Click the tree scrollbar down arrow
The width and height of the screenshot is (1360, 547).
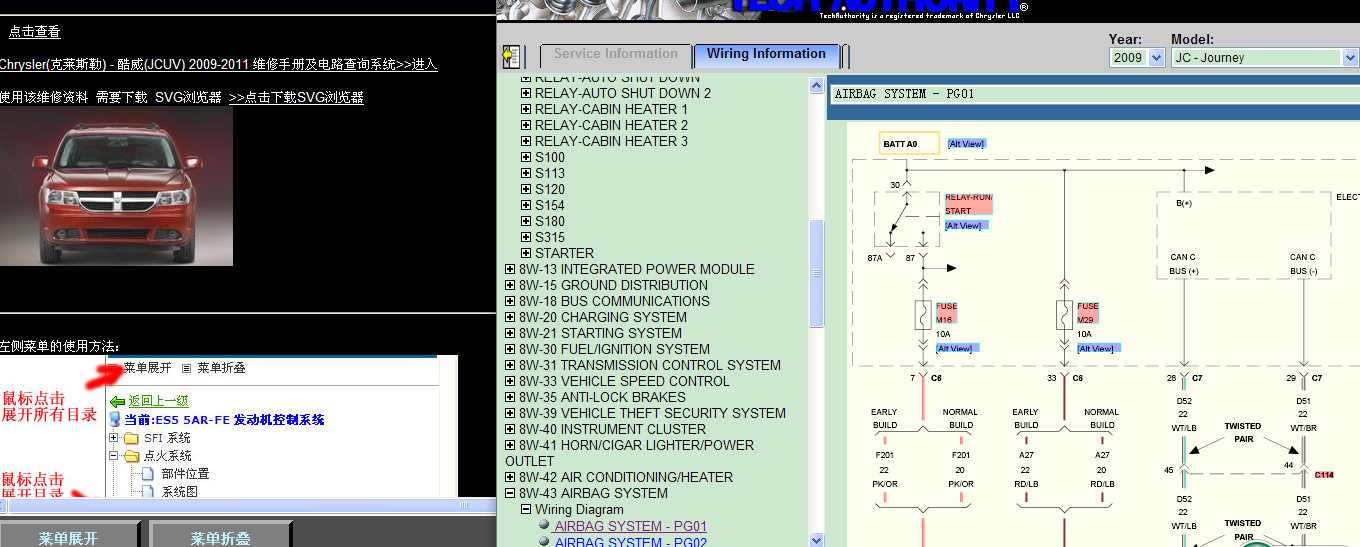coord(816,540)
